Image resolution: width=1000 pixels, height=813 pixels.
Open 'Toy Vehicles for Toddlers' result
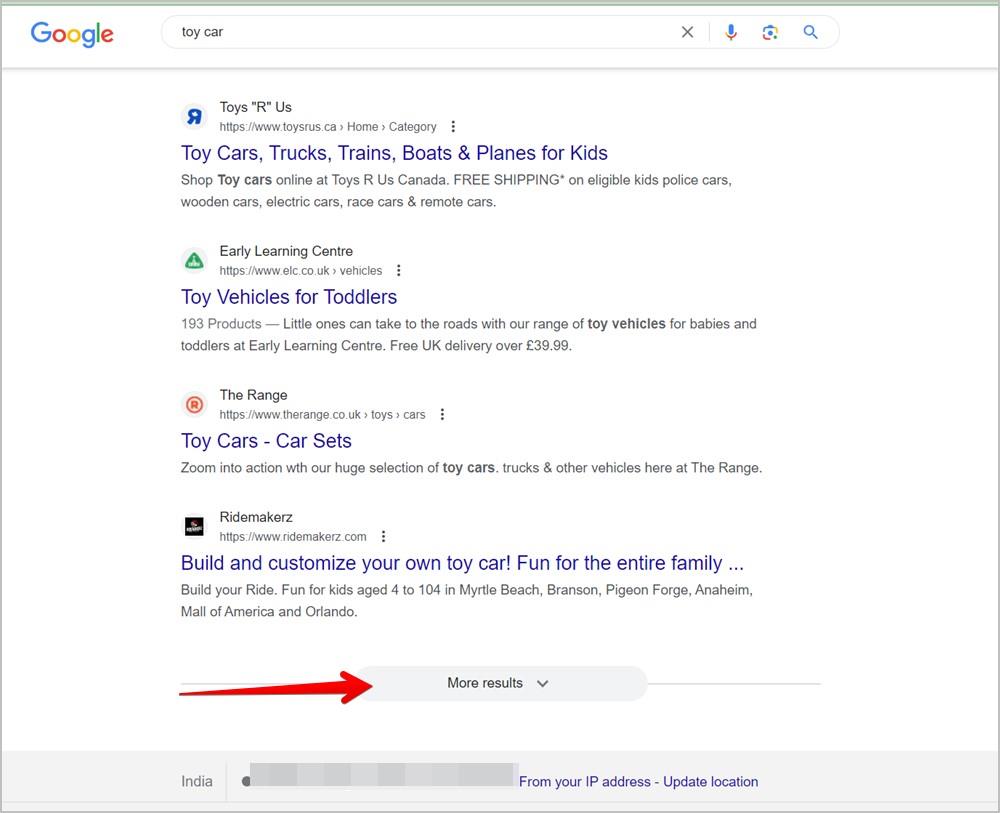289,297
